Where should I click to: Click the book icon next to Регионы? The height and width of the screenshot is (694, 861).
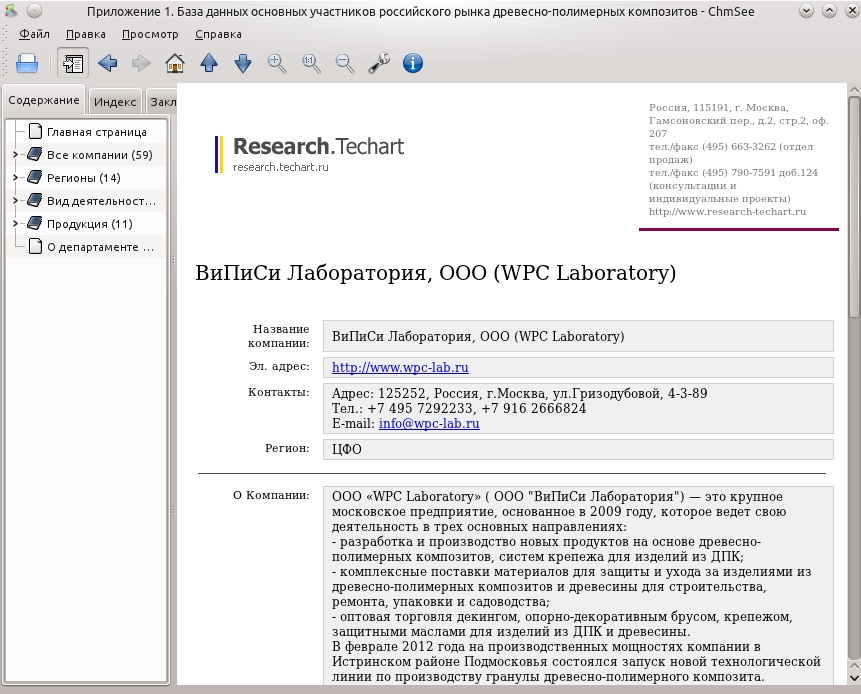coord(35,177)
